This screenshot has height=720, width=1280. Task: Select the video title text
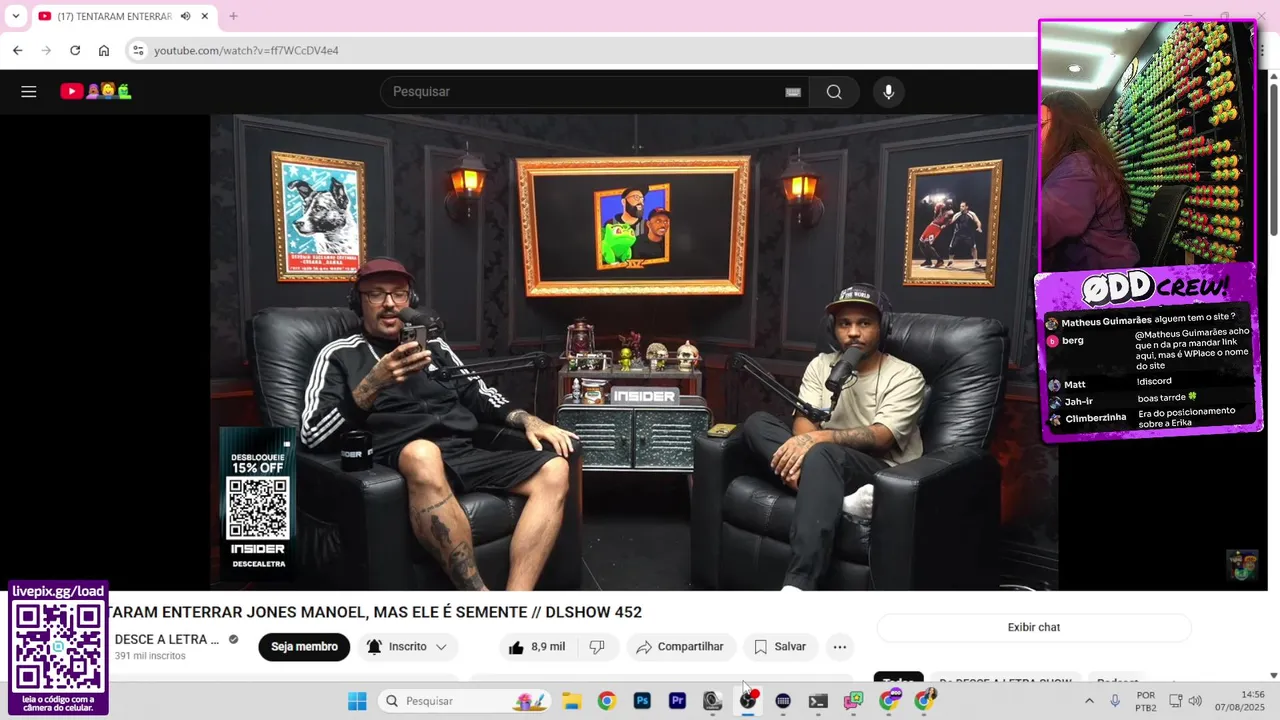[373, 612]
